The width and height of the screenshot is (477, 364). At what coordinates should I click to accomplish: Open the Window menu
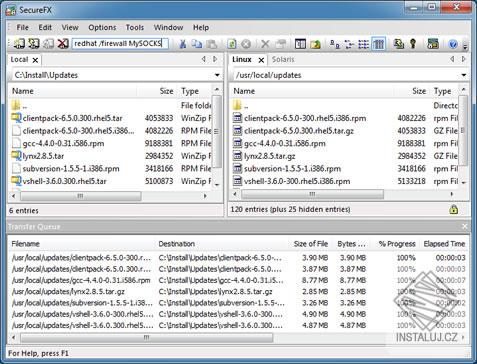pos(168,27)
